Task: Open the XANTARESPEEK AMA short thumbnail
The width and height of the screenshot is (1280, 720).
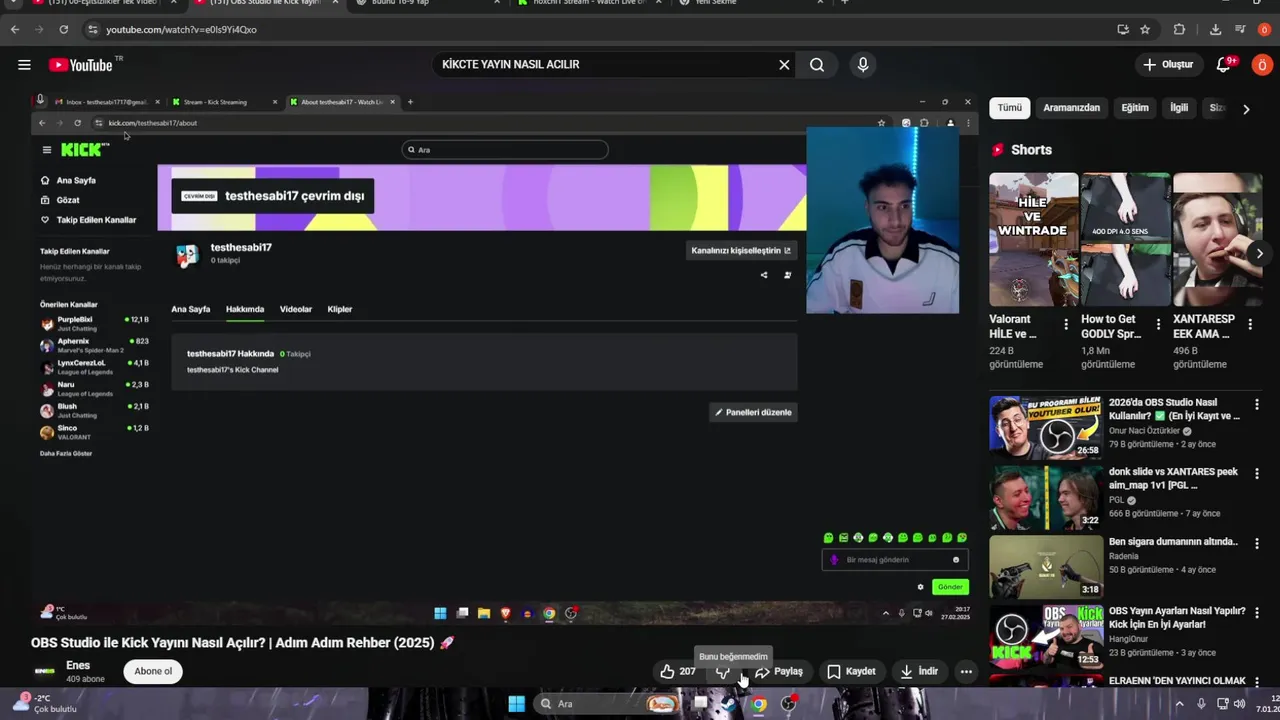Action: tap(1218, 239)
